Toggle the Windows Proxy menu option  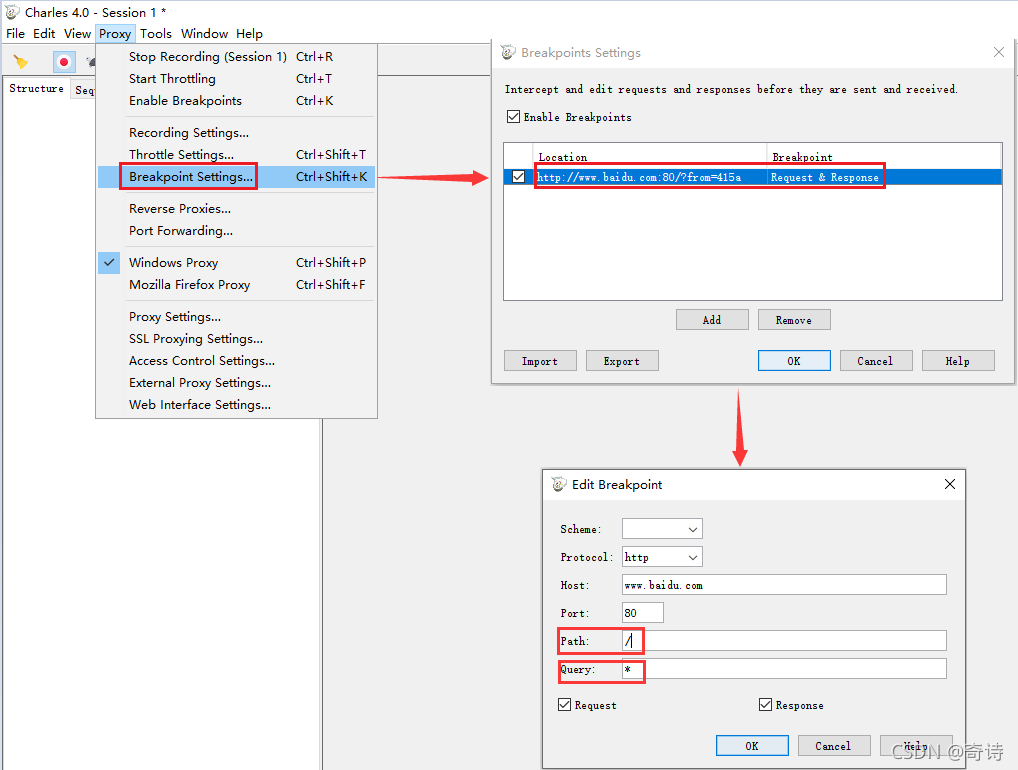tap(236, 263)
